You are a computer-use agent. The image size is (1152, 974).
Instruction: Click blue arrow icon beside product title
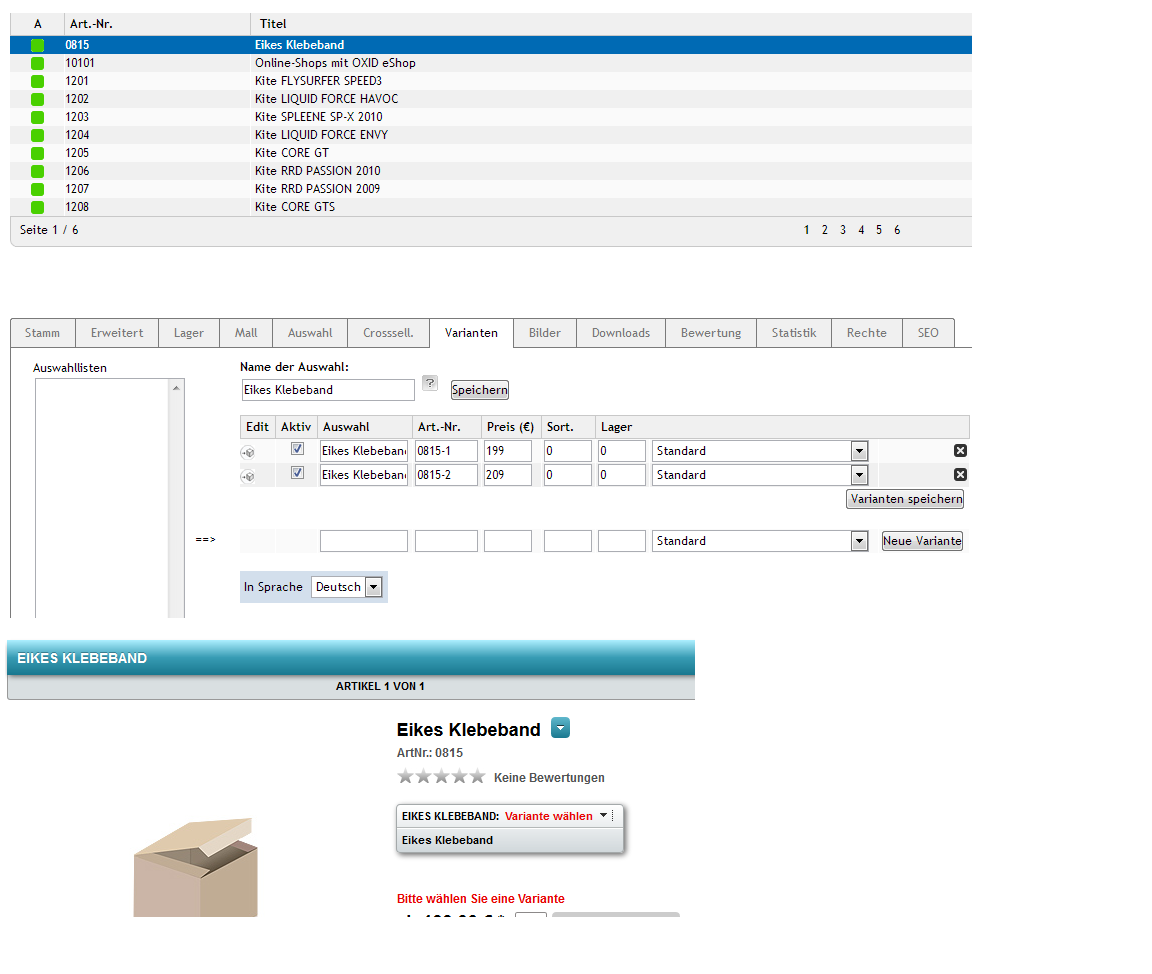pos(560,728)
